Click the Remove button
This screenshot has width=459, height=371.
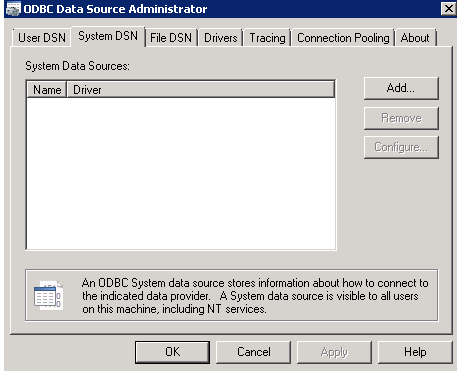click(x=401, y=118)
